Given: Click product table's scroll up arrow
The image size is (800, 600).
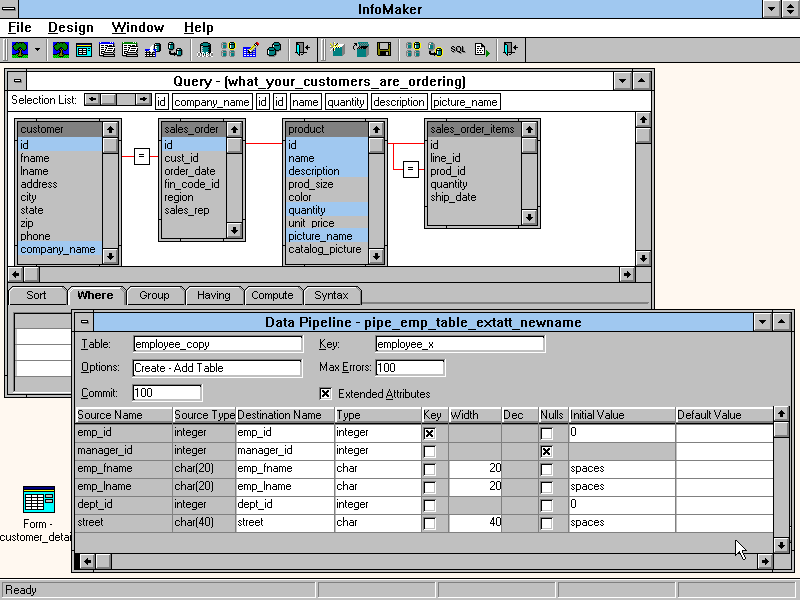Looking at the screenshot, I should 376,129.
